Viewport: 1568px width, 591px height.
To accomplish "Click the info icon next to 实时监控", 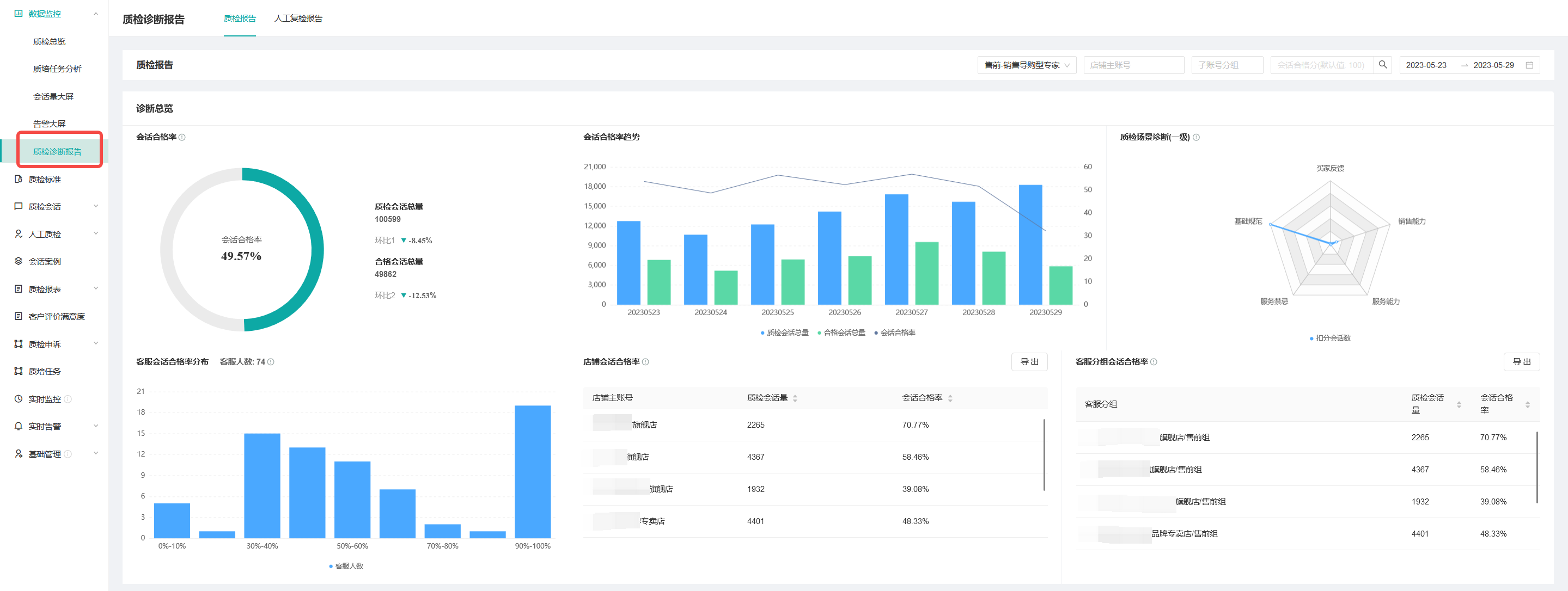I will 68,399.
